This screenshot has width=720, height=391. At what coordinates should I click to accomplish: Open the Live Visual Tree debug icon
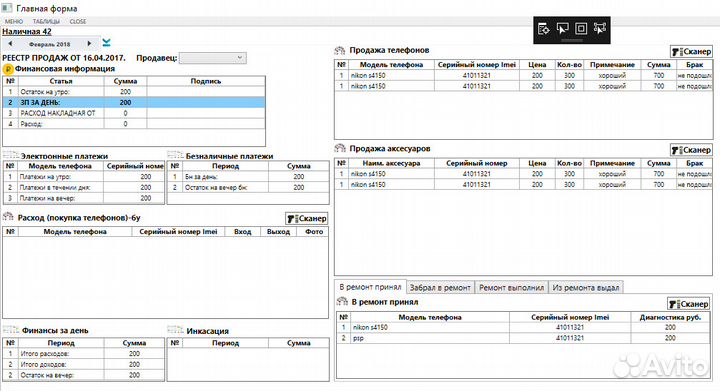coord(544,28)
